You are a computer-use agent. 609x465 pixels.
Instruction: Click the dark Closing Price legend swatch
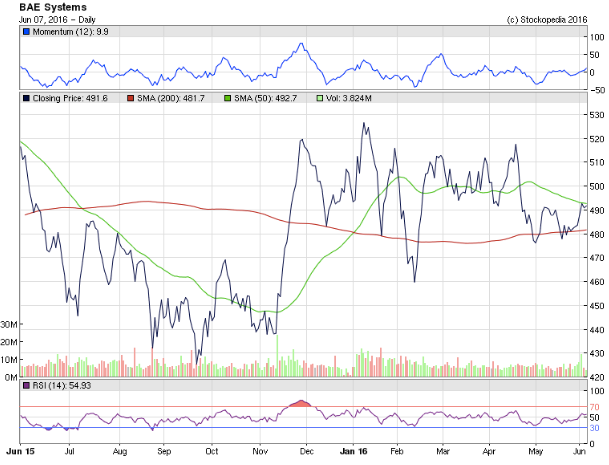(26, 98)
